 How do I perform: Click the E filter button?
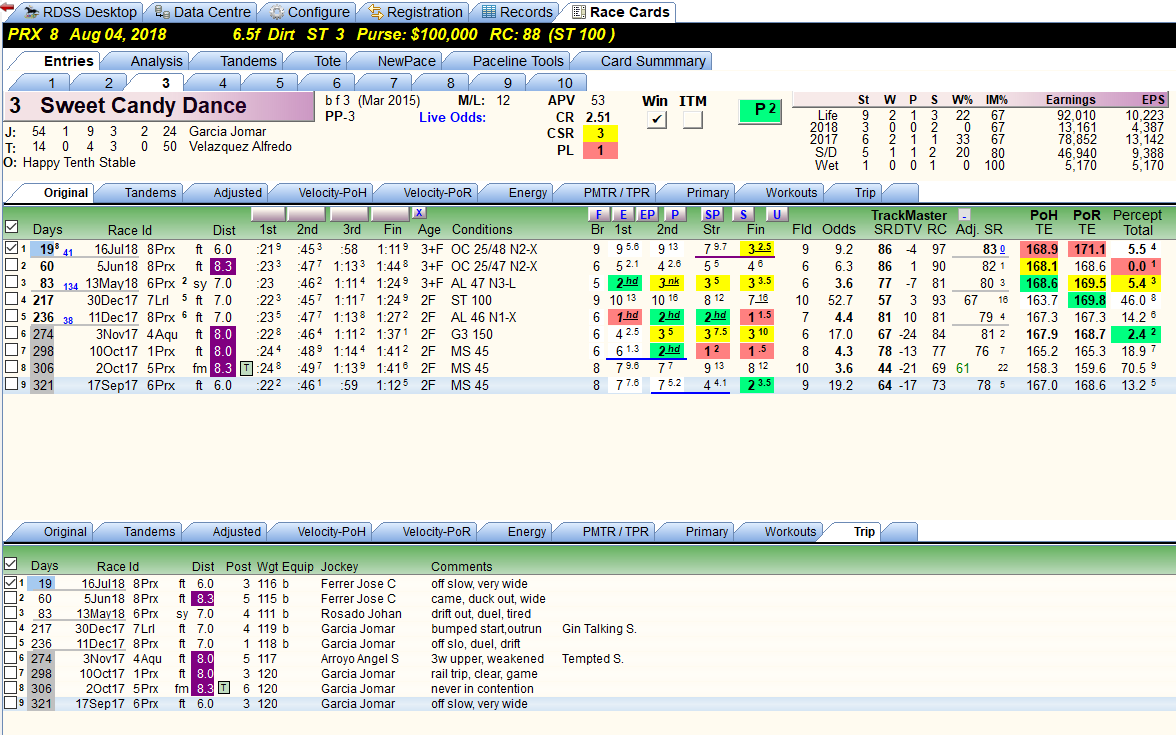pyautogui.click(x=623, y=214)
